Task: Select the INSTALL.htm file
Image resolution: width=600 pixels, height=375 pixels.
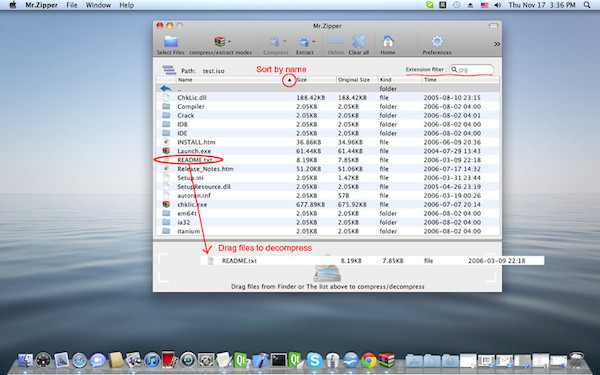Action: (x=328, y=142)
